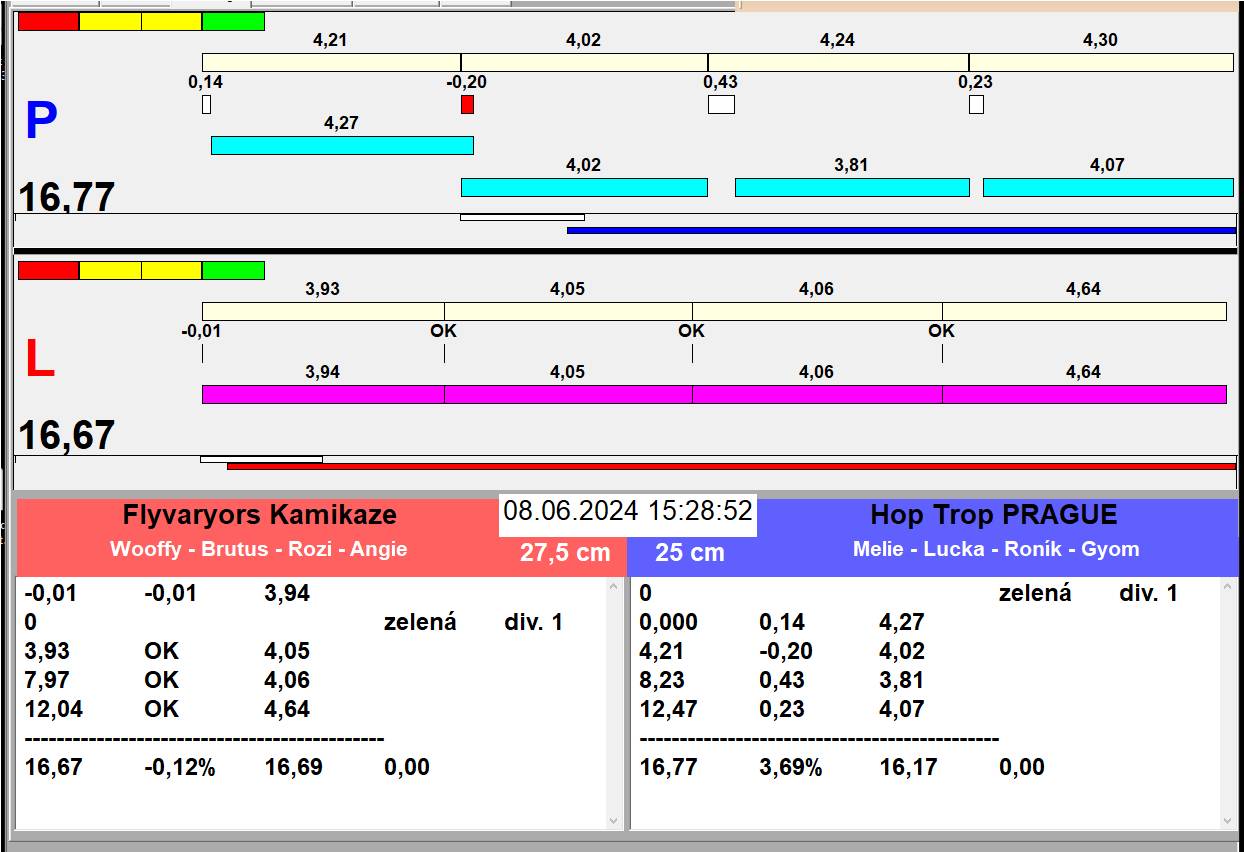This screenshot has height=852, width=1244.
Task: Click the blue progress bar in lane P
Action: pyautogui.click(x=900, y=230)
